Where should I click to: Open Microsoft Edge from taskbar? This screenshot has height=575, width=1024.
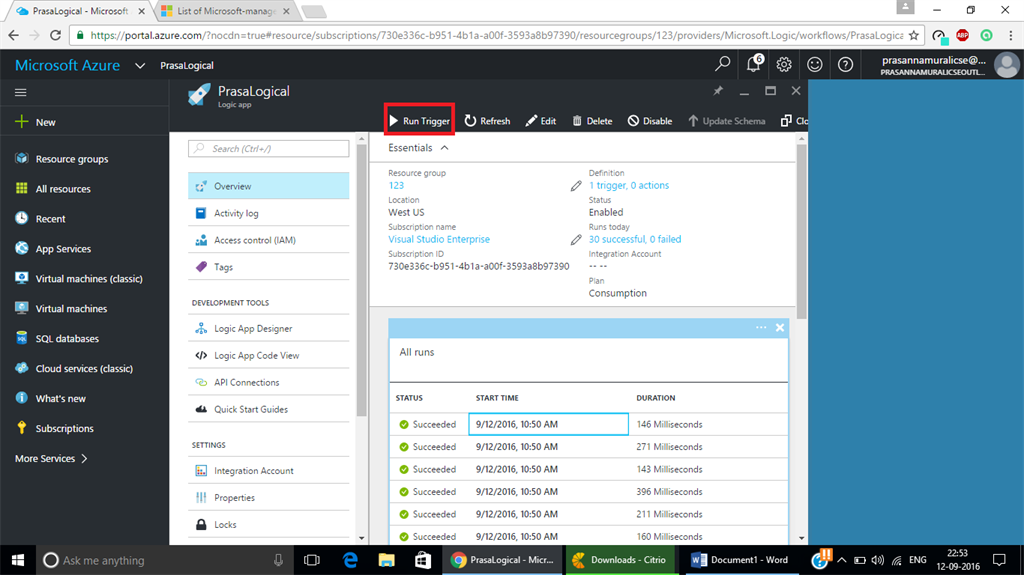351,560
